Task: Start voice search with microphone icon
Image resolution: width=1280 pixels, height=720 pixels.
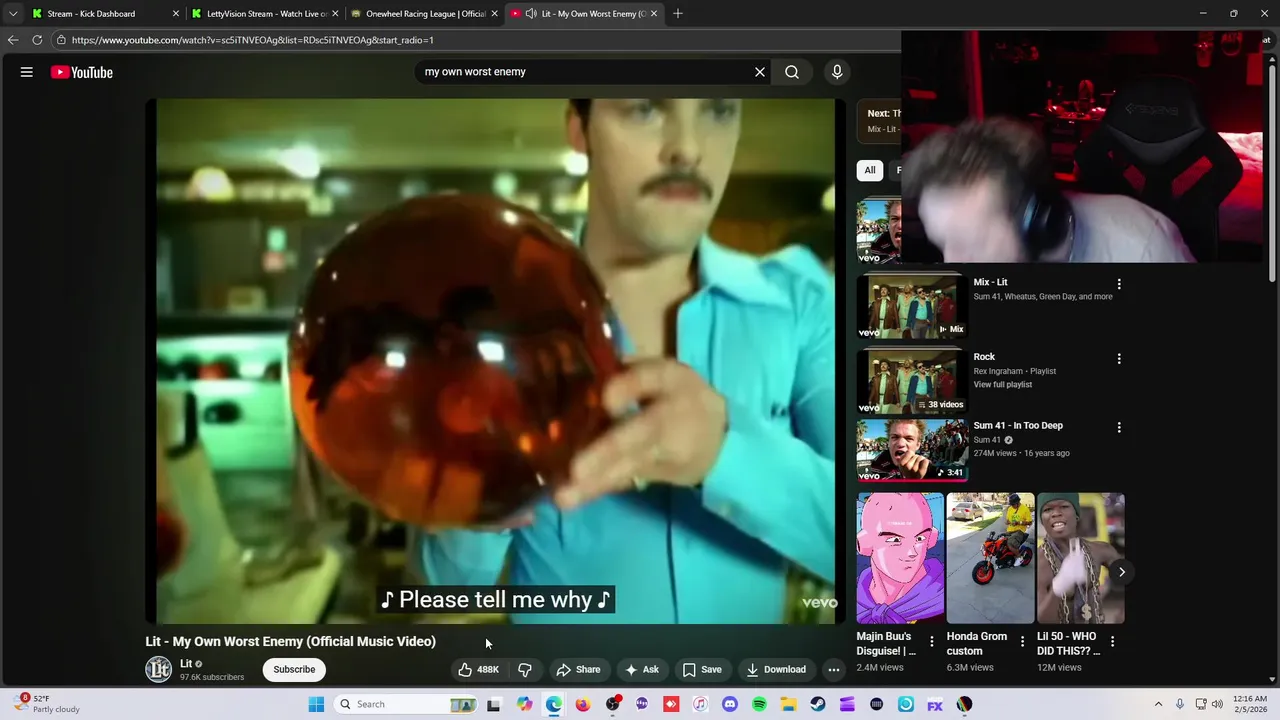Action: point(837,72)
